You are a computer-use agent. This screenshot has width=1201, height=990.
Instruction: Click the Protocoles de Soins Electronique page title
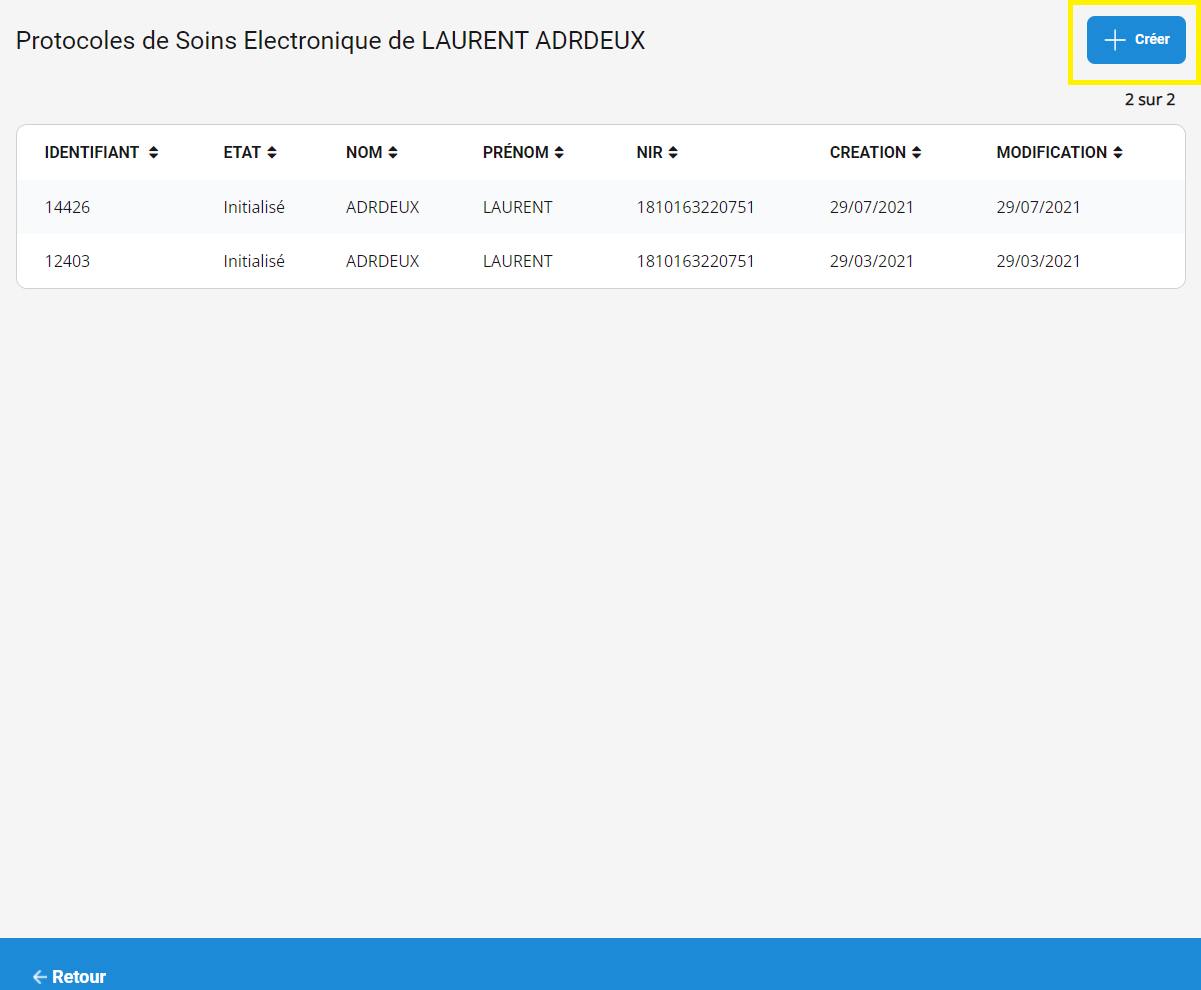[x=330, y=41]
